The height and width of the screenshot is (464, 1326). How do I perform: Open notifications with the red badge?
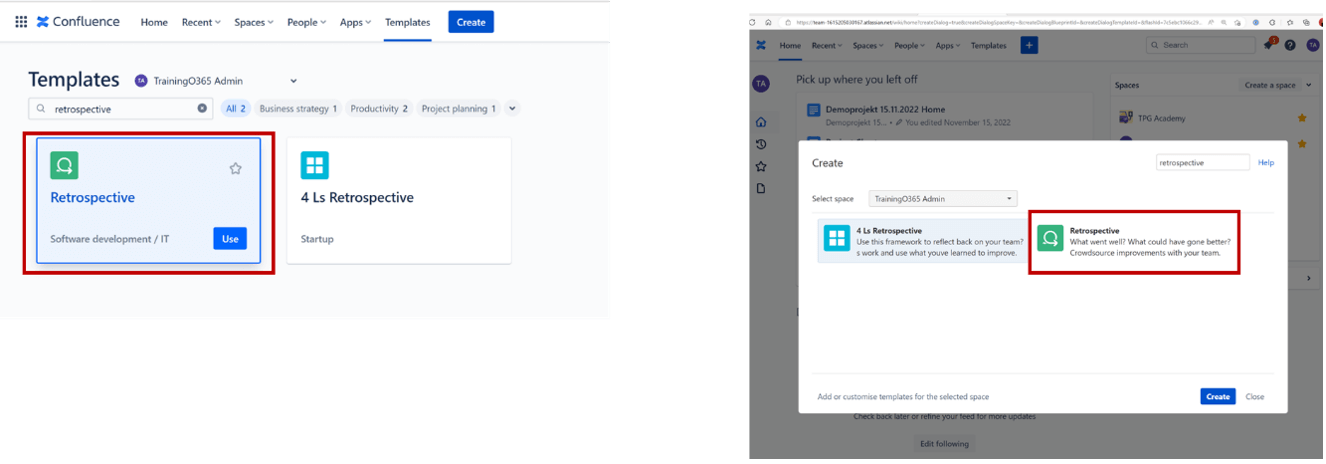click(x=1268, y=45)
